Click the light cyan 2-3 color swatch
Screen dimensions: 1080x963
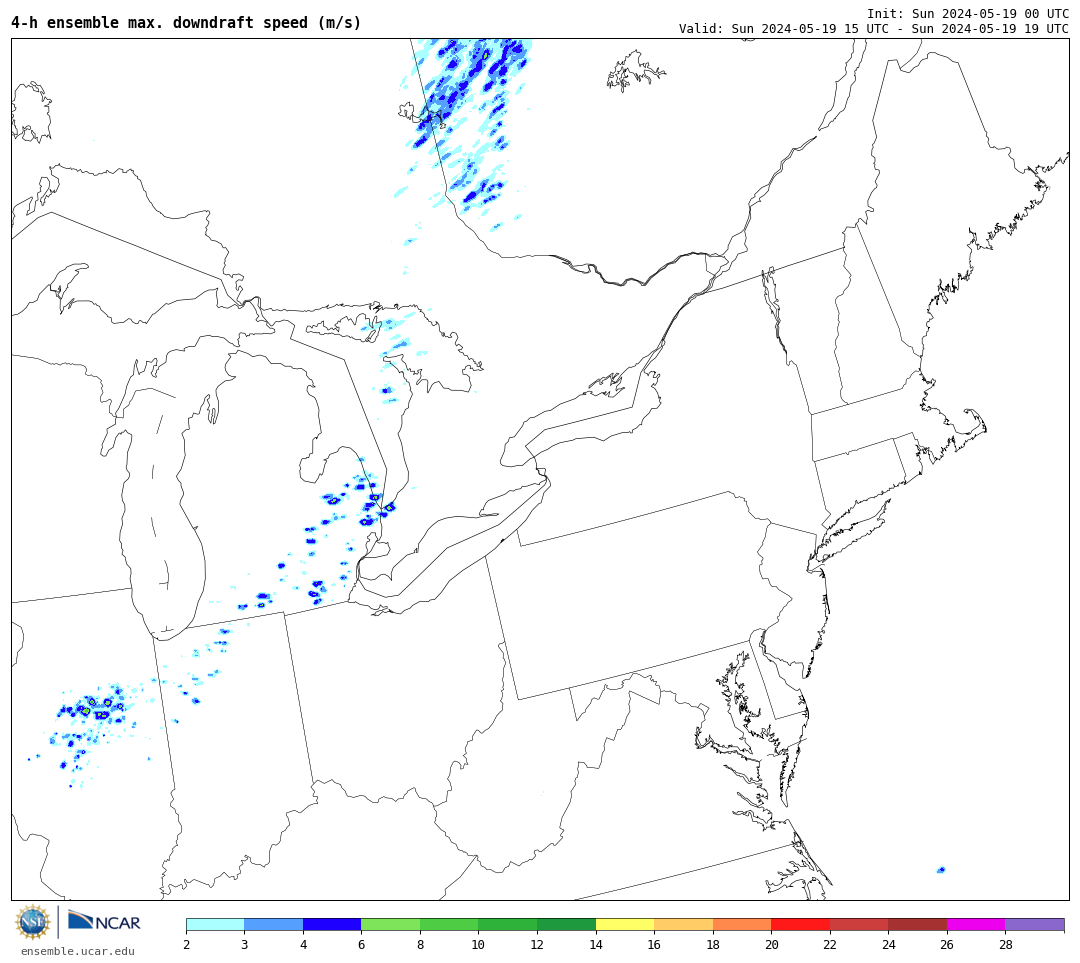tap(216, 924)
